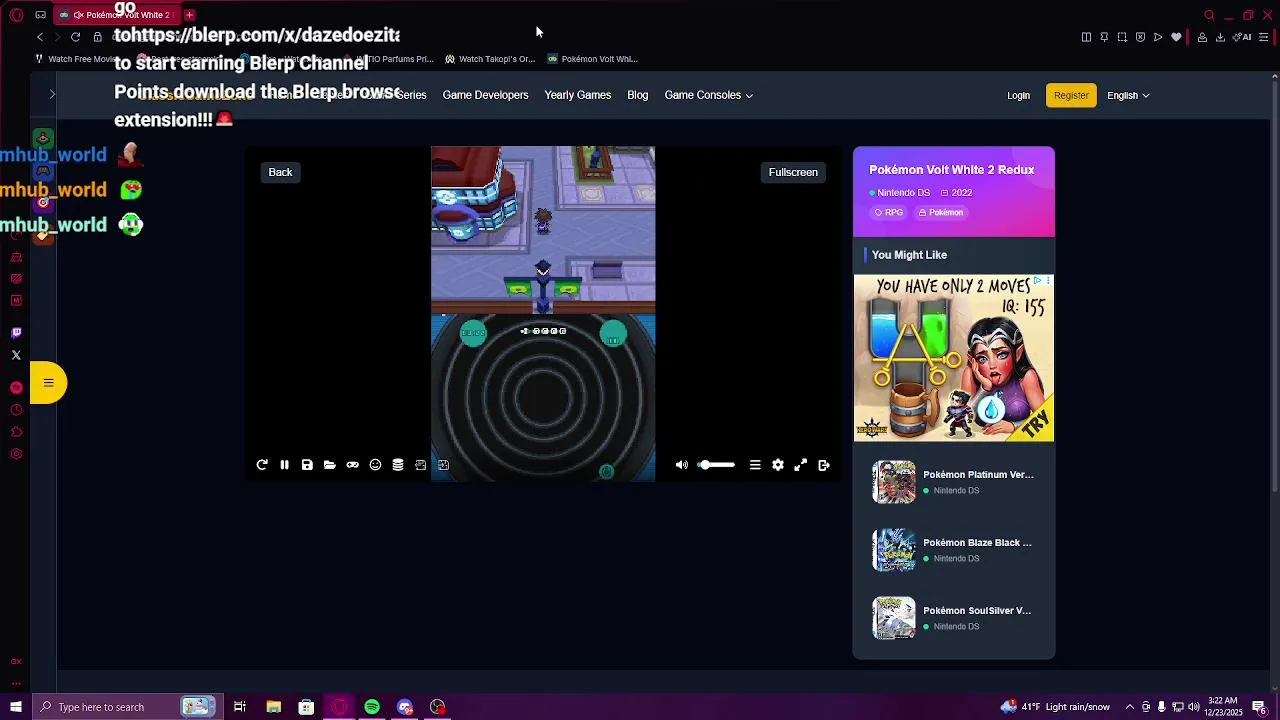
Task: Click the pinboard pin icon in toolbar
Action: [x=1104, y=37]
